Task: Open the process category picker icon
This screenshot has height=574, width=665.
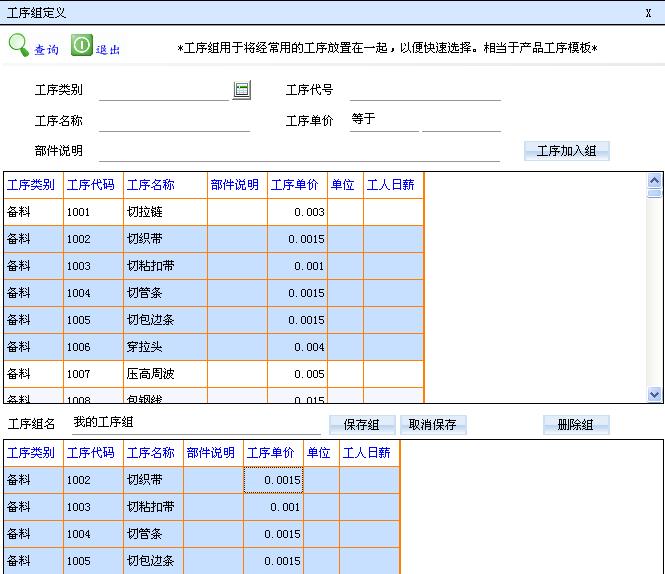Action: point(241,90)
